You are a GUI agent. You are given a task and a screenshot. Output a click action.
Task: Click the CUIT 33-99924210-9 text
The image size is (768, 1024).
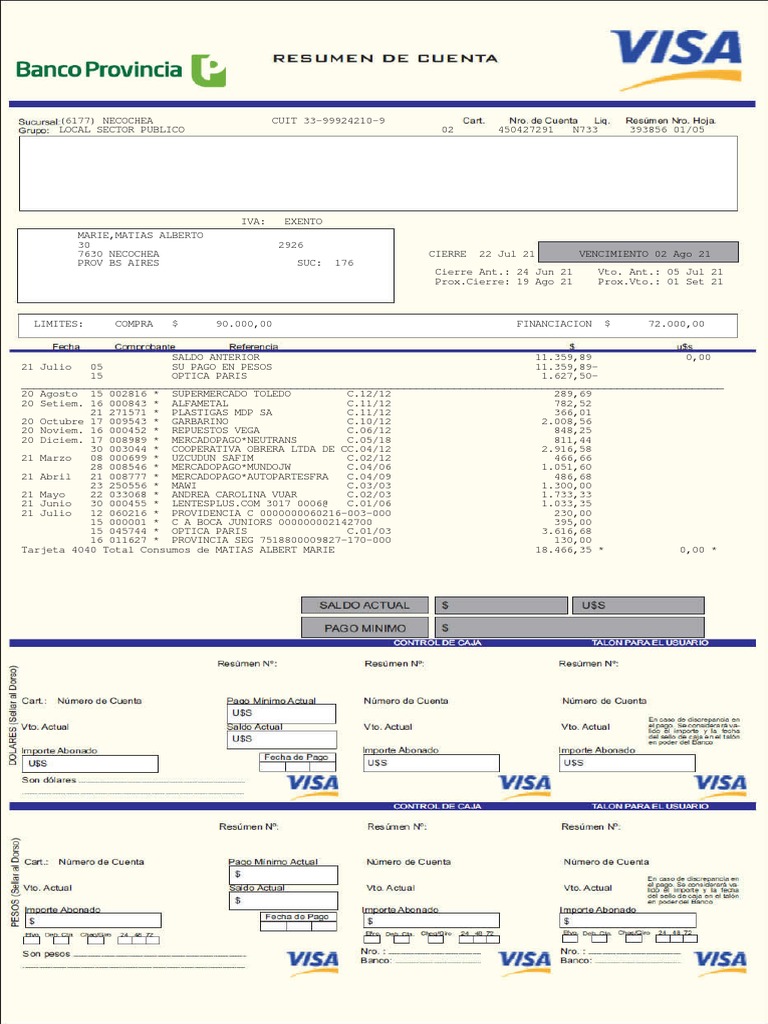click(328, 121)
